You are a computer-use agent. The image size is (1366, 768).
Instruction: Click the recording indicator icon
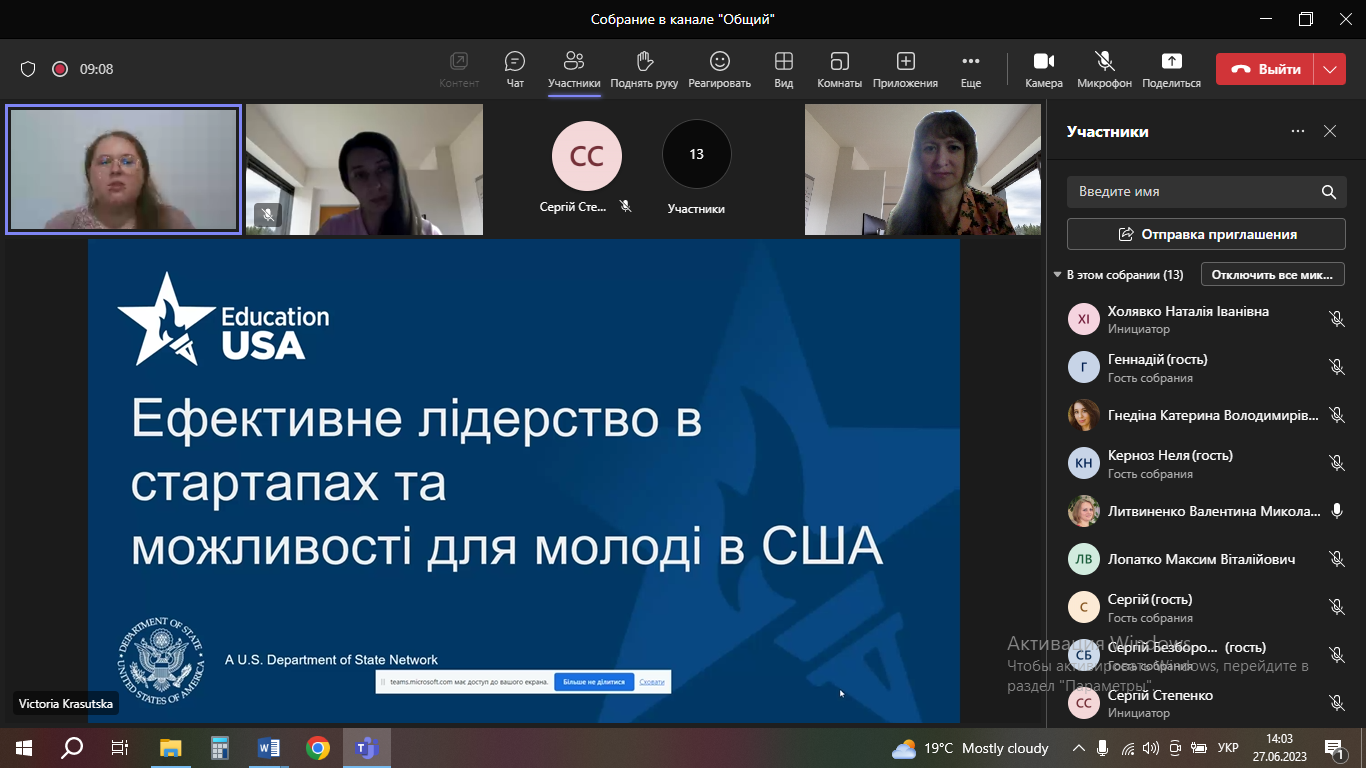coord(60,69)
